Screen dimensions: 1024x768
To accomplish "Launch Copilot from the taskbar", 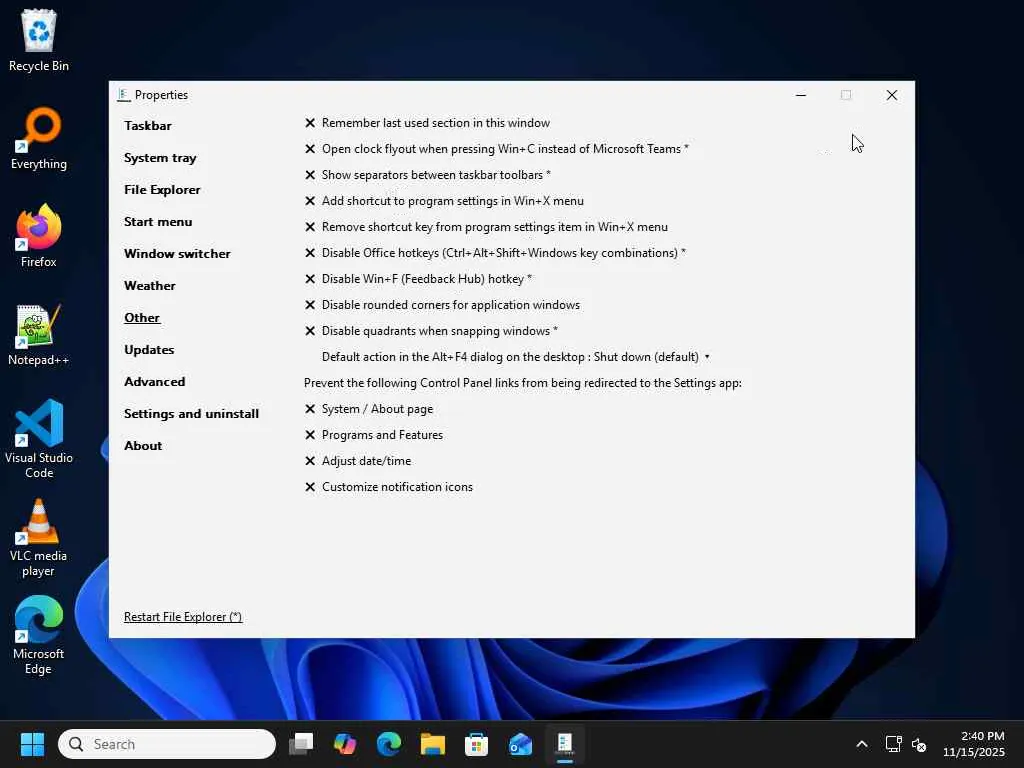I will (x=345, y=744).
